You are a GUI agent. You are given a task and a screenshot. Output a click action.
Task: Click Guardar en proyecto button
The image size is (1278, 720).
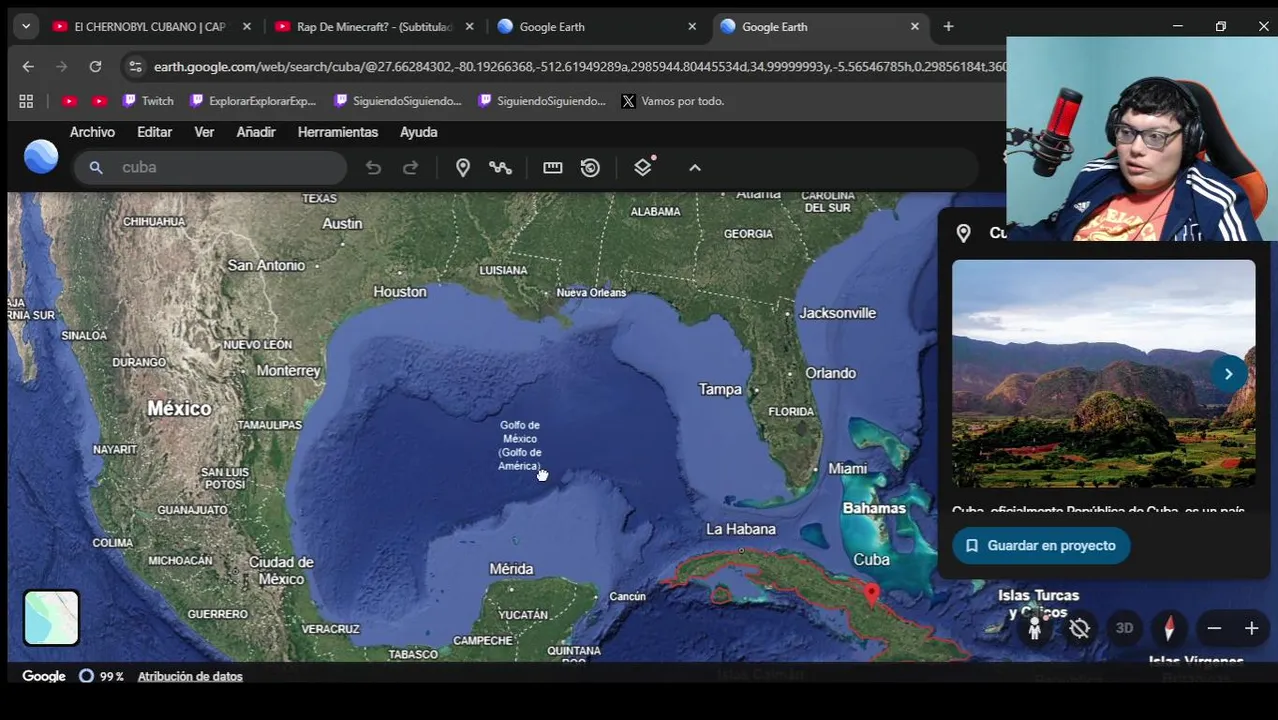click(1041, 545)
